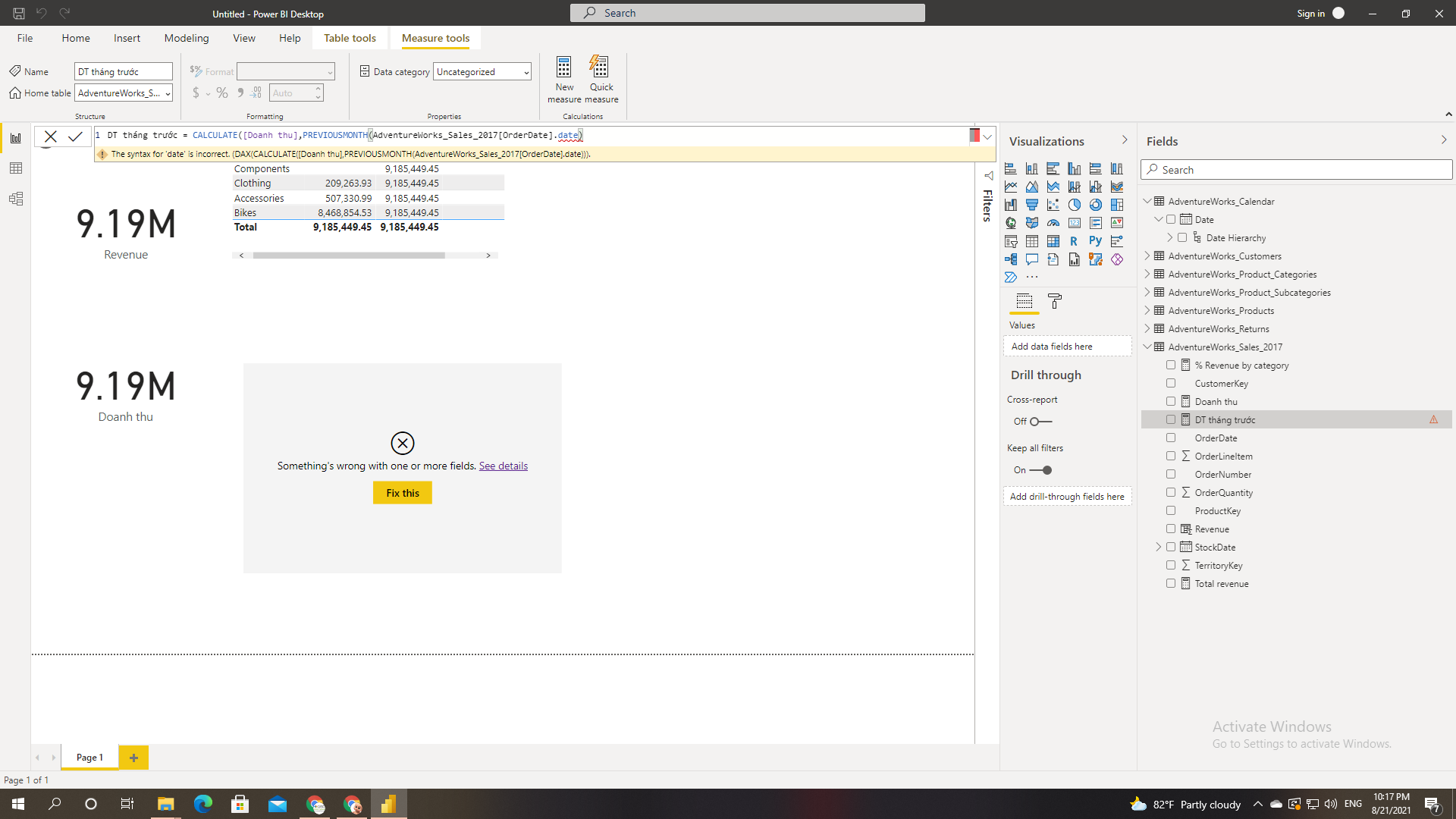Select the ribbon chart visual

pyautogui.click(x=1117, y=187)
